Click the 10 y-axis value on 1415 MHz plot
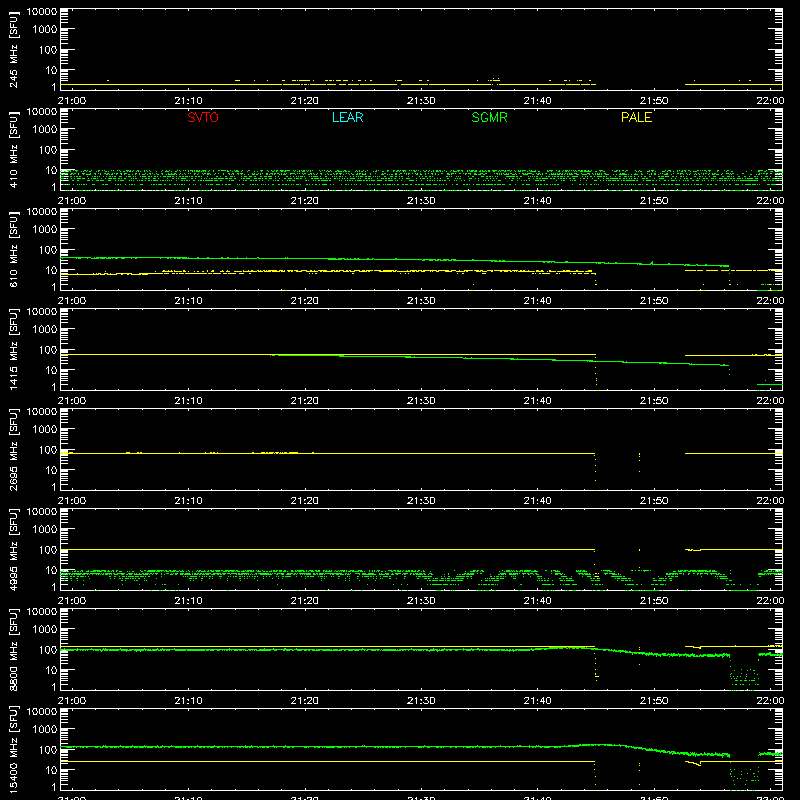This screenshot has height=800, width=800. pyautogui.click(x=51, y=370)
